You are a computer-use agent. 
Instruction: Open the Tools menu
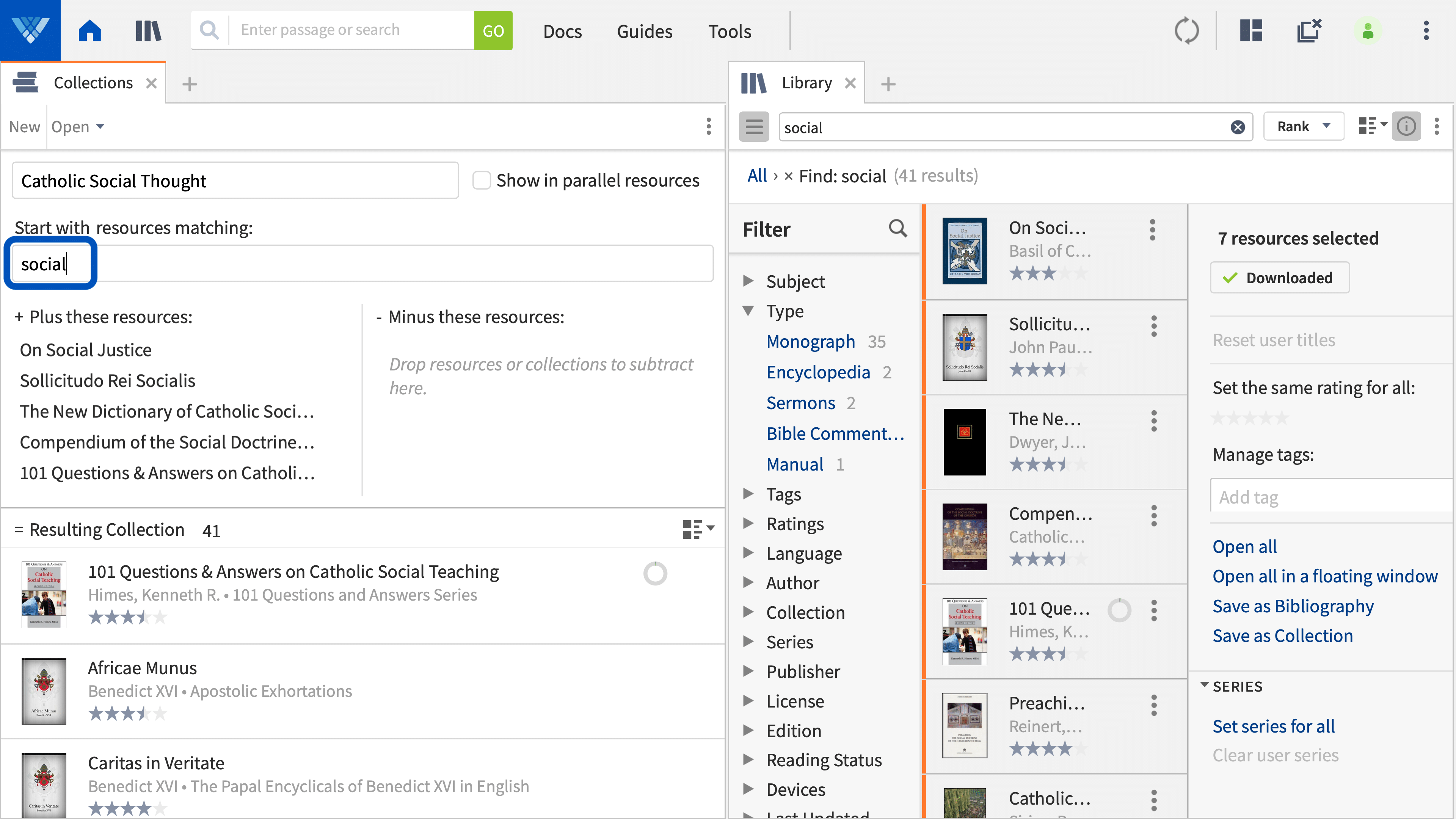pyautogui.click(x=730, y=31)
